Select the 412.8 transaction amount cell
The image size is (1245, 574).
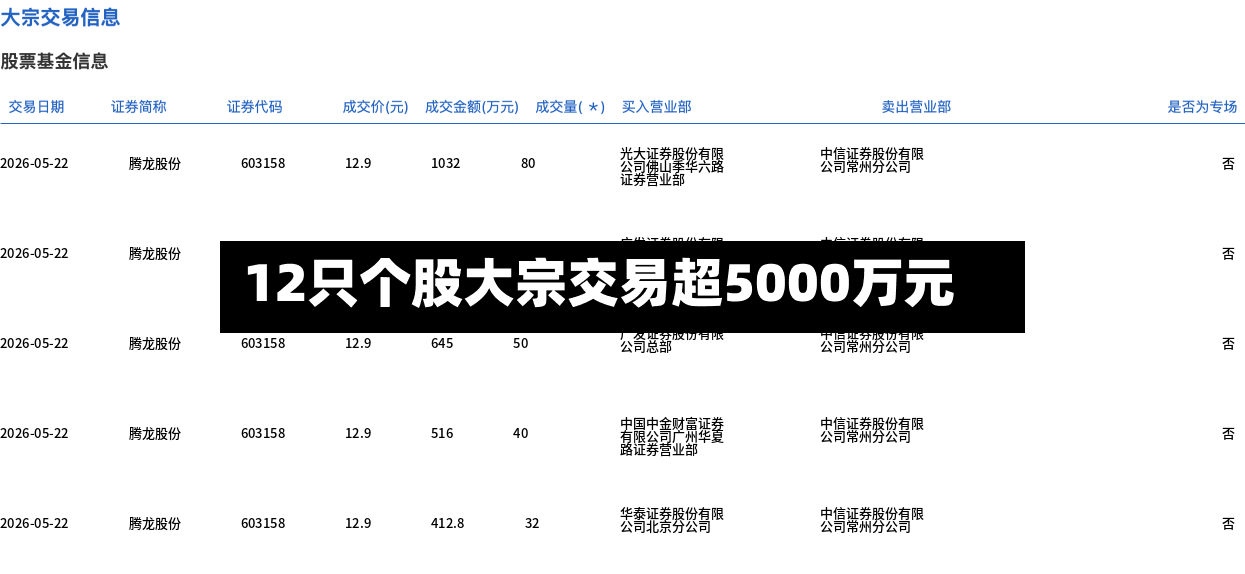click(x=447, y=523)
